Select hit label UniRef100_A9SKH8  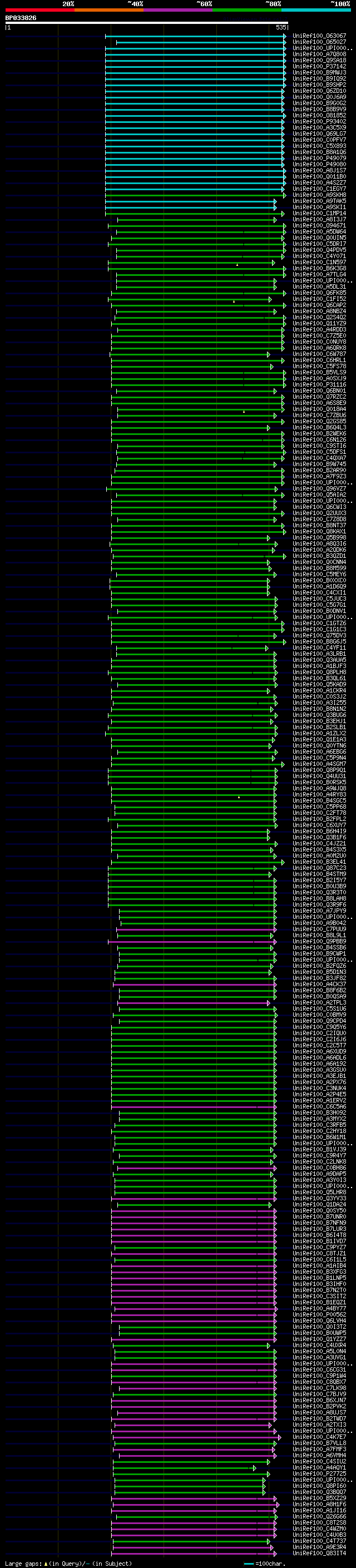(319, 195)
